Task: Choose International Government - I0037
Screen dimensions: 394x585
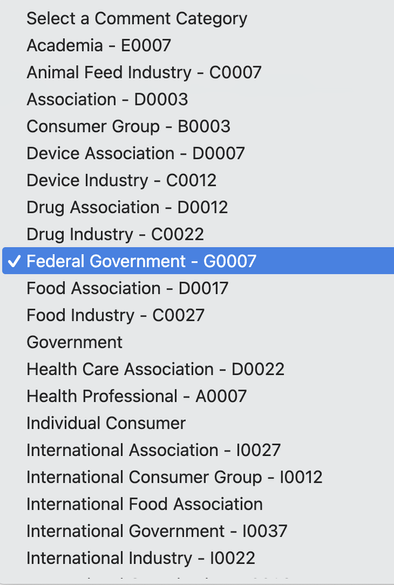Action: click(x=198, y=531)
